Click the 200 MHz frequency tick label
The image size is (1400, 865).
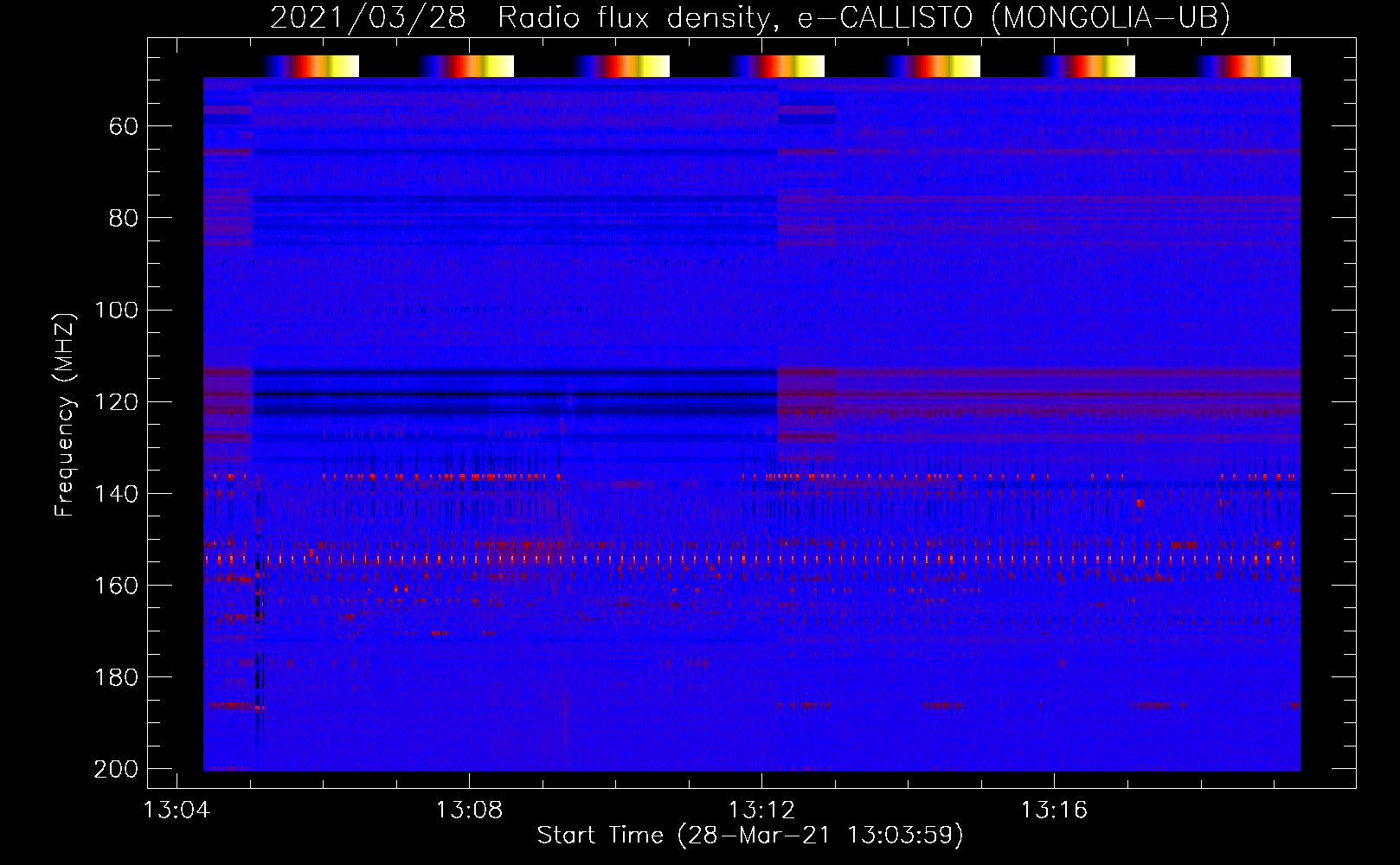click(116, 769)
